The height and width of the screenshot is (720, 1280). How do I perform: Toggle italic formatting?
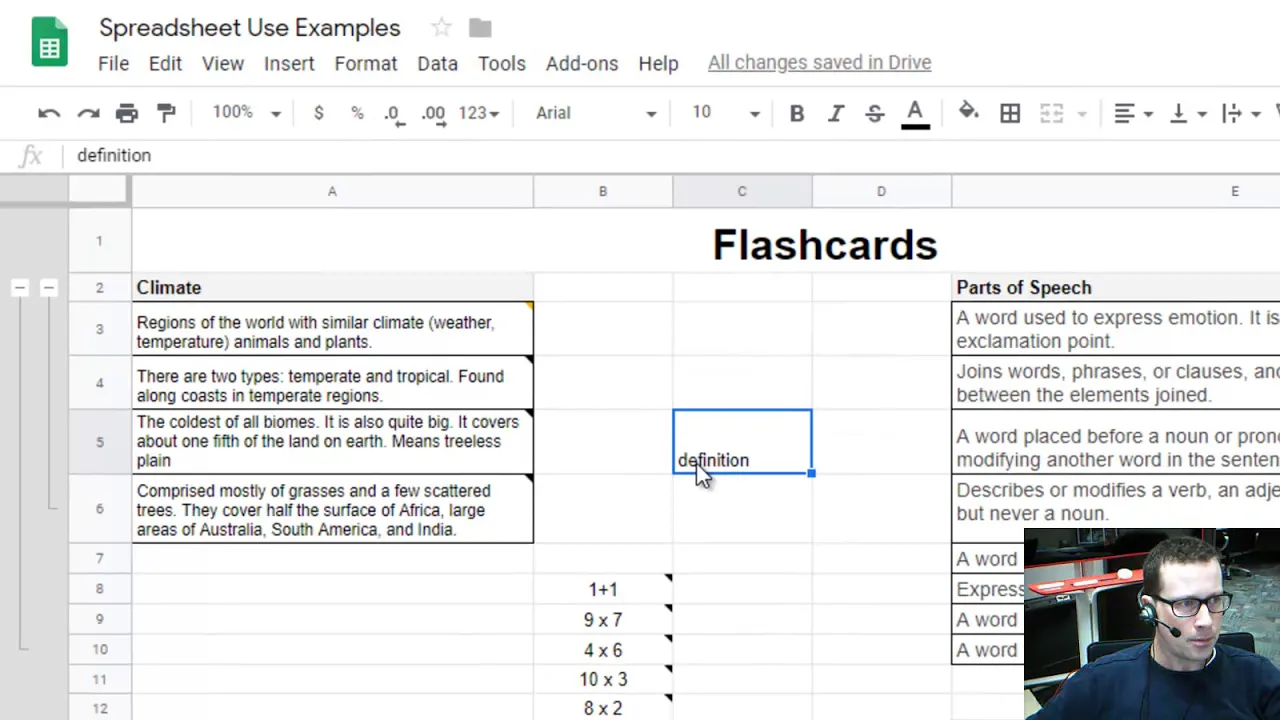pos(836,113)
